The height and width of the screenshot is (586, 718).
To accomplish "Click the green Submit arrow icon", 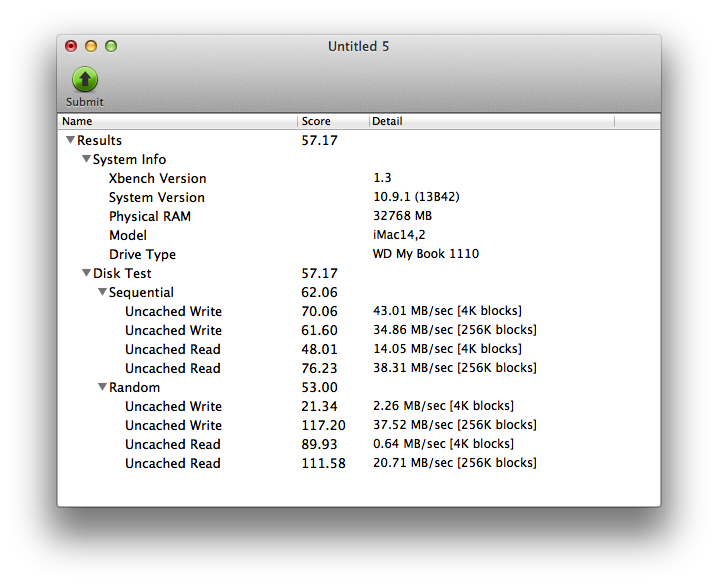I will pos(85,80).
